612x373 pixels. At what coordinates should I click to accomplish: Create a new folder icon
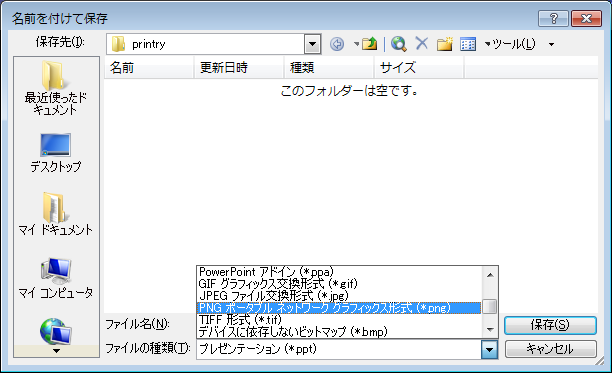445,44
